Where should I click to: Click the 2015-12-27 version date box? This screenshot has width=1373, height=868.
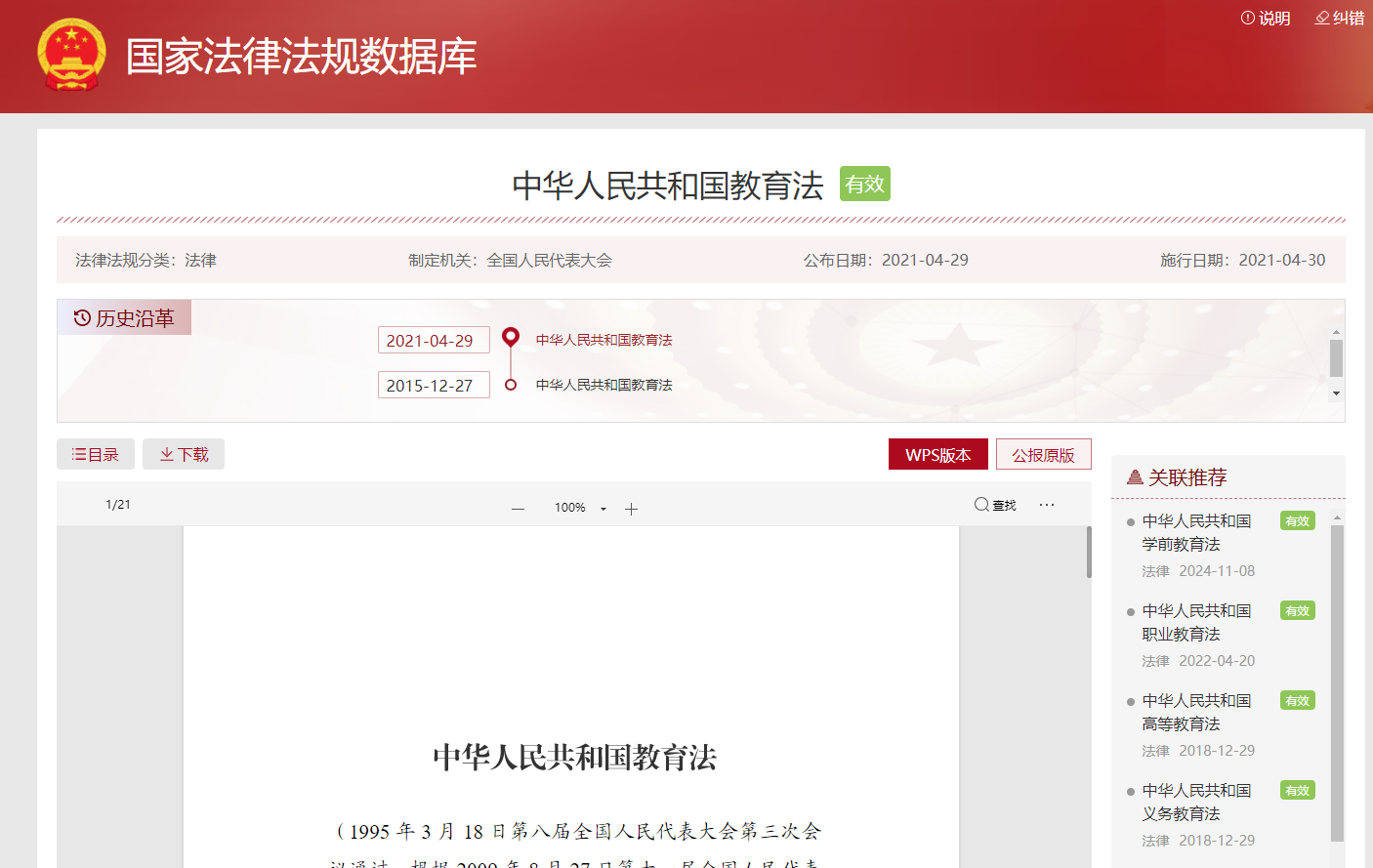434,386
